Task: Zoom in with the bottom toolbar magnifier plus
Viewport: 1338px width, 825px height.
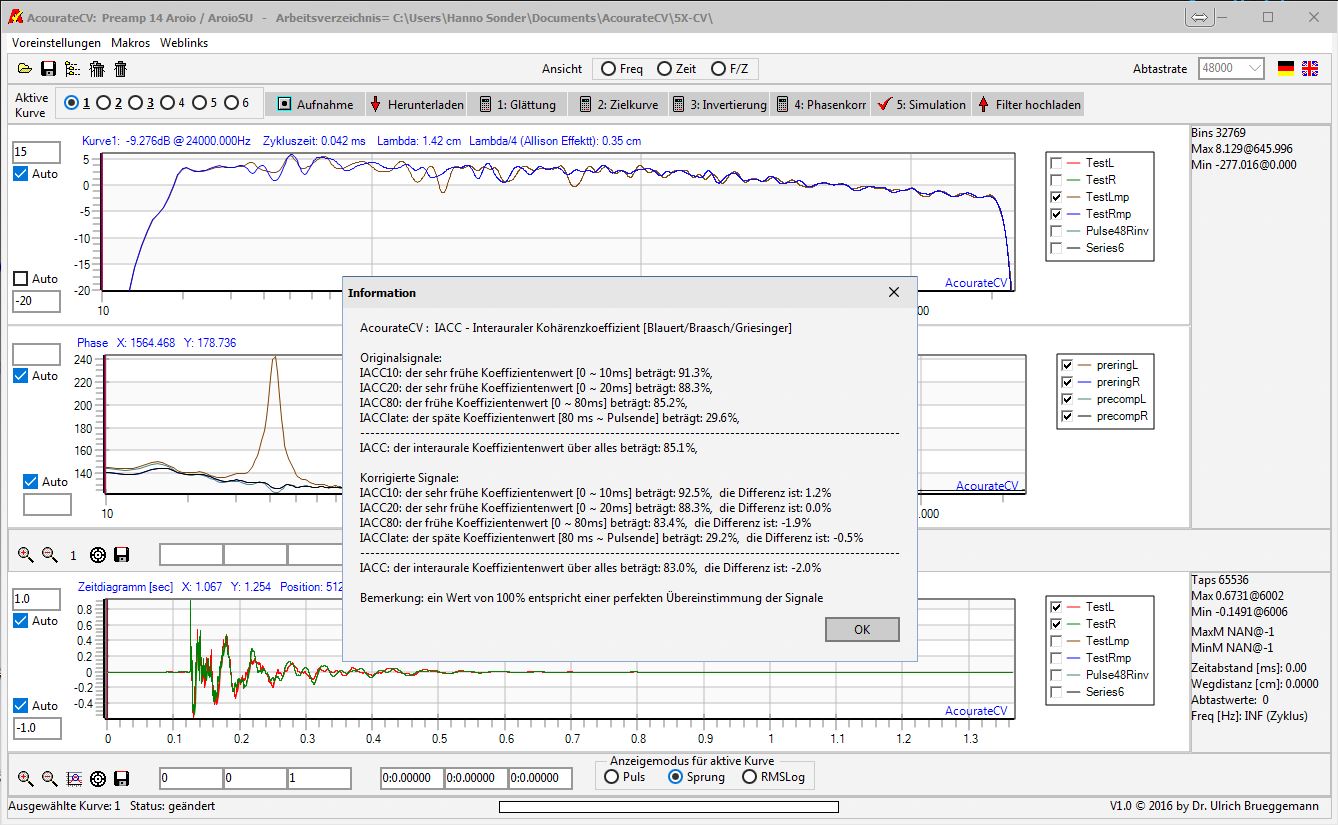Action: 25,778
